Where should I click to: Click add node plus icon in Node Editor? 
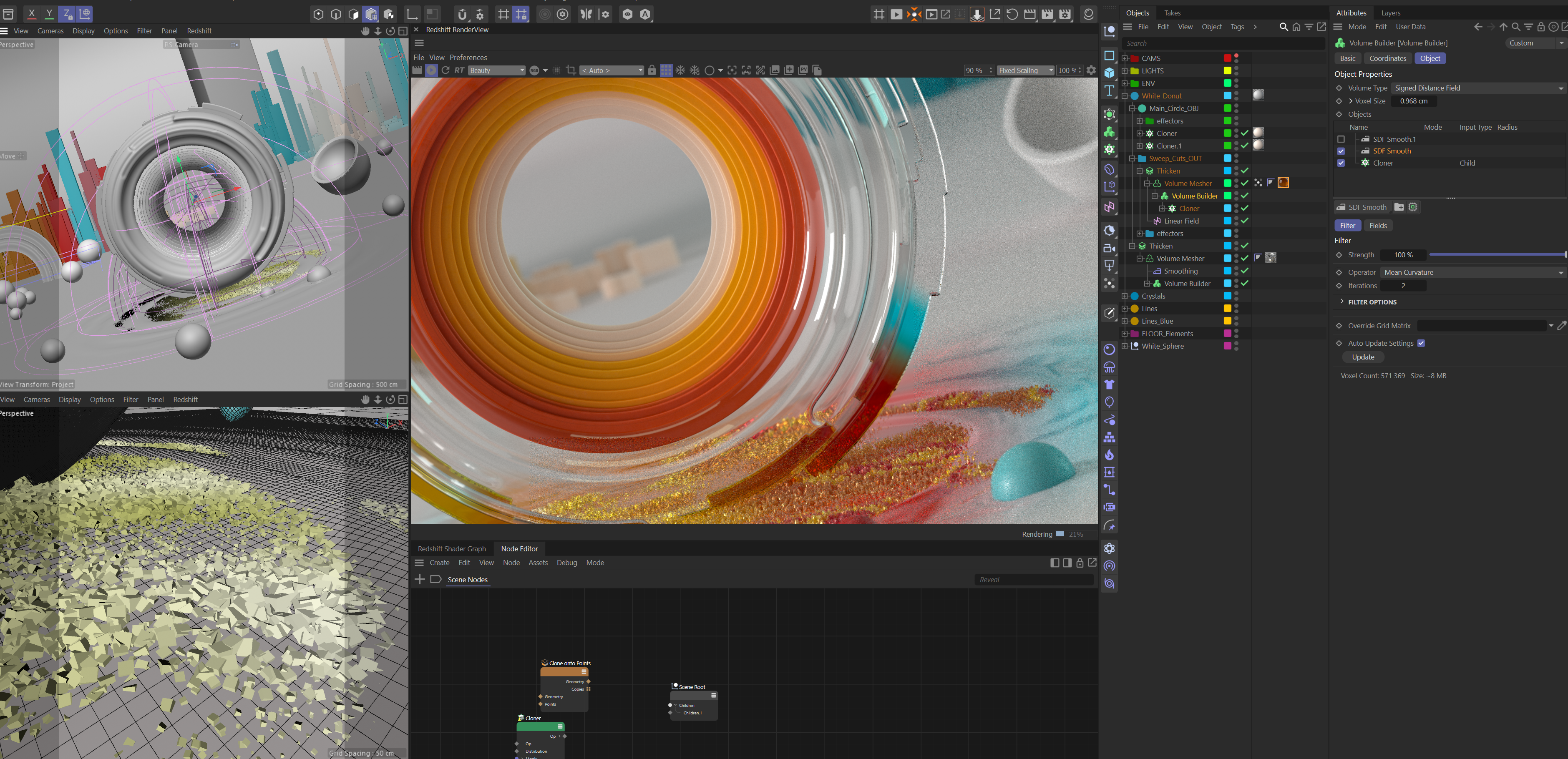pyautogui.click(x=419, y=579)
